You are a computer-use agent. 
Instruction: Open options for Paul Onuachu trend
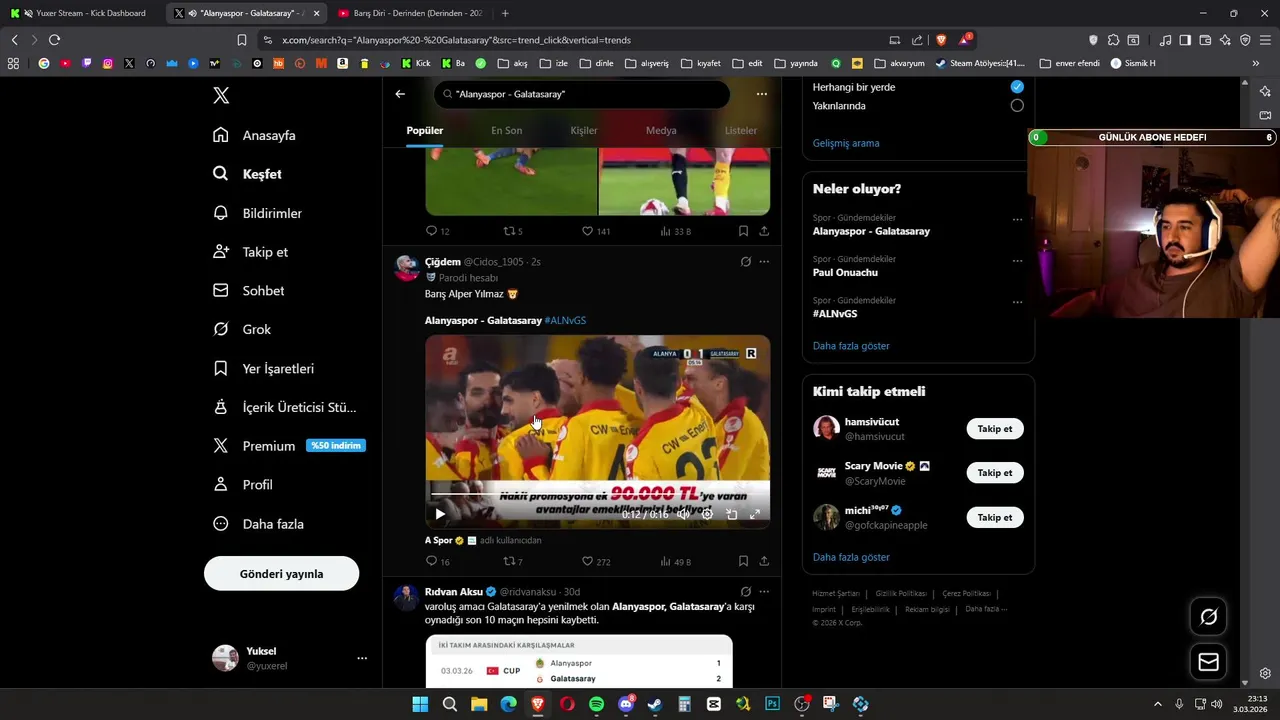pyautogui.click(x=1017, y=261)
